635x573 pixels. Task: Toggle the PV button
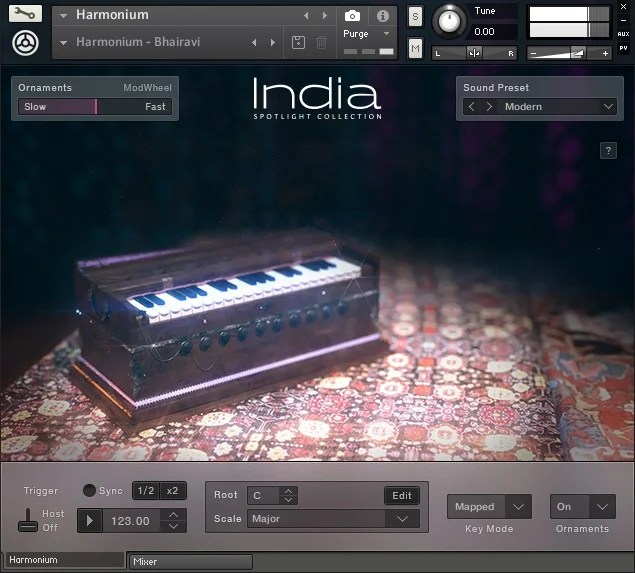(x=624, y=48)
